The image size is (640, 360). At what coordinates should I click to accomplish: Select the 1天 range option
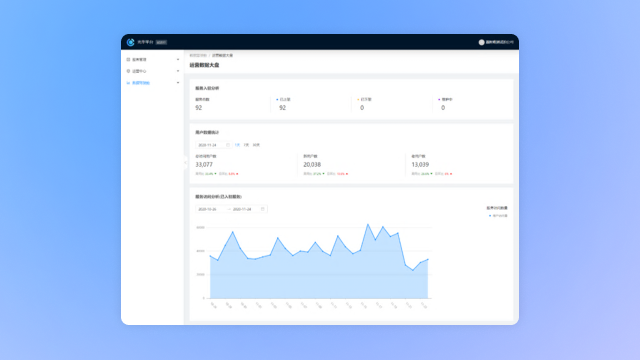(x=237, y=145)
